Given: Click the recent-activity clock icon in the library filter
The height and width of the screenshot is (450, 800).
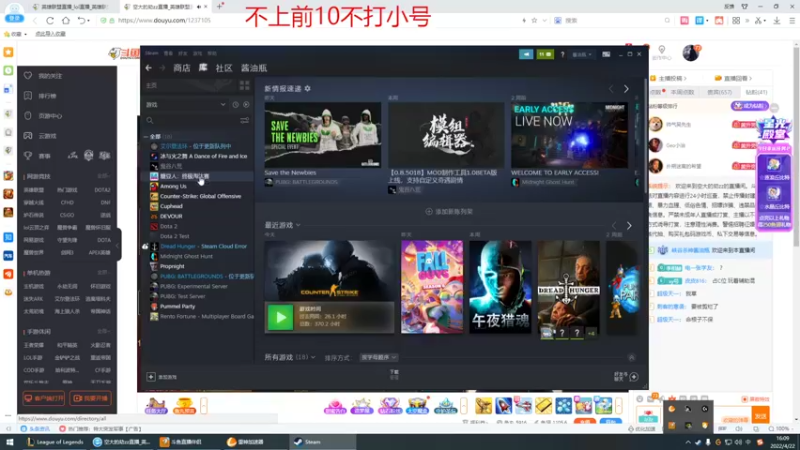Looking at the screenshot, I should pos(235,105).
